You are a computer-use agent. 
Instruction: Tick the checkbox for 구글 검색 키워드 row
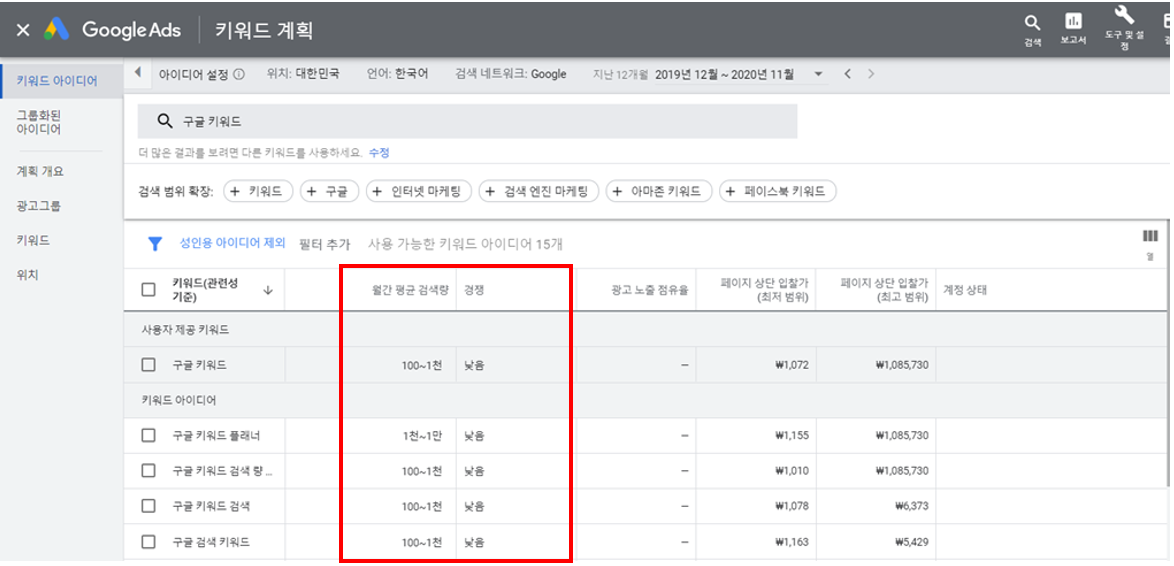(x=148, y=541)
